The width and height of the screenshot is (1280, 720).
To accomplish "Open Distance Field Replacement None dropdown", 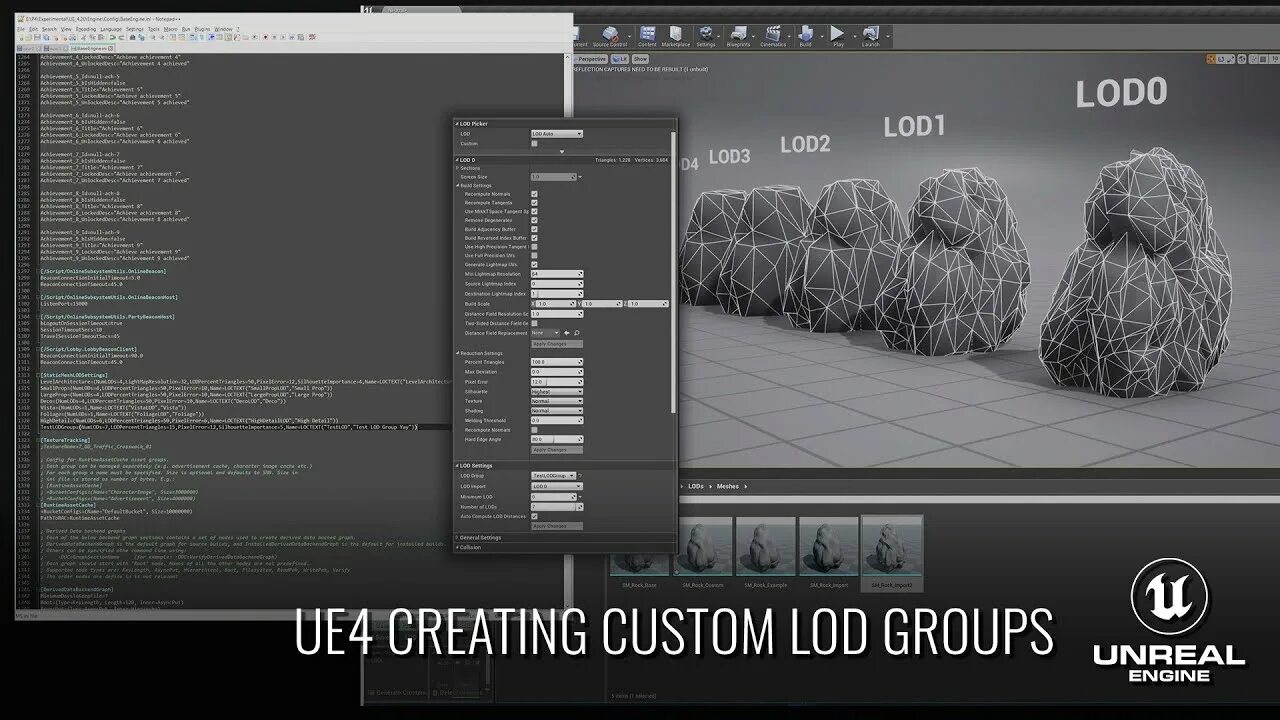I will (545, 333).
